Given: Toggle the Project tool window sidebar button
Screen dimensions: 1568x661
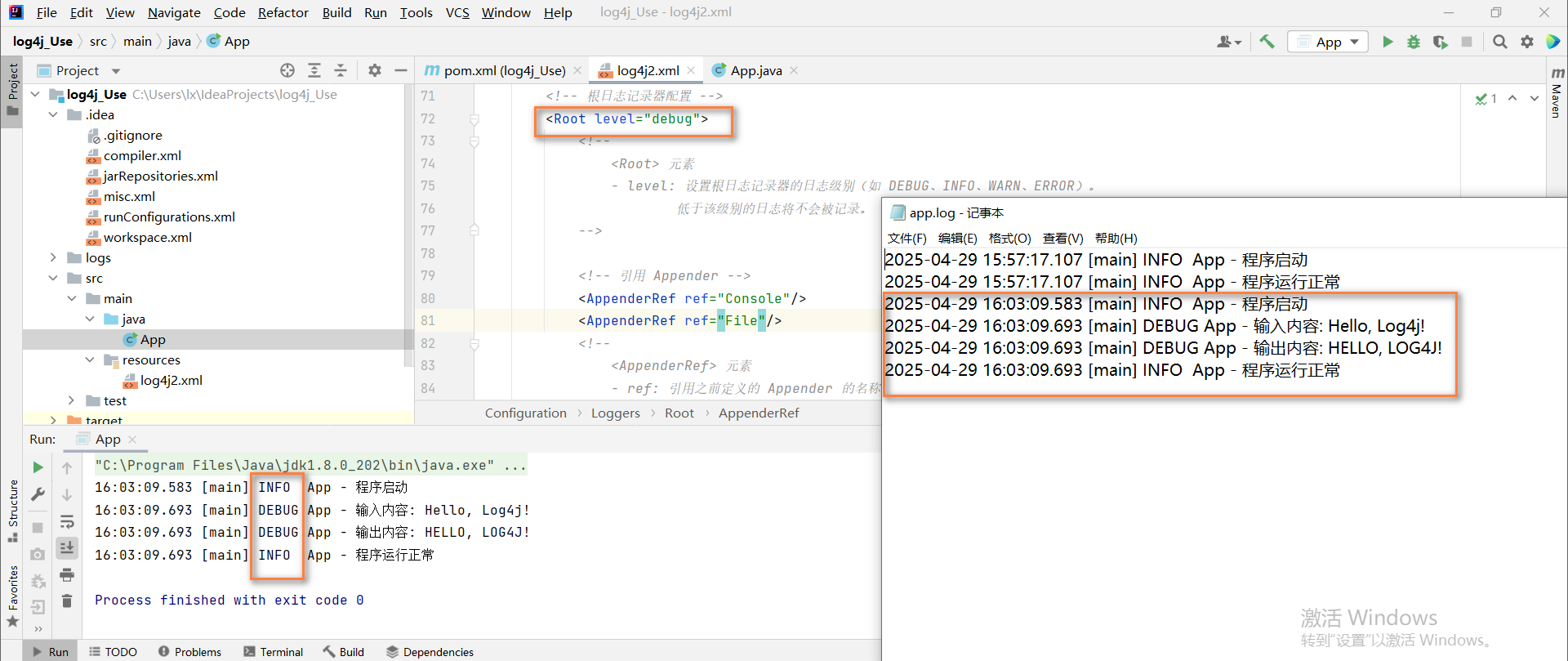Looking at the screenshot, I should click(12, 92).
